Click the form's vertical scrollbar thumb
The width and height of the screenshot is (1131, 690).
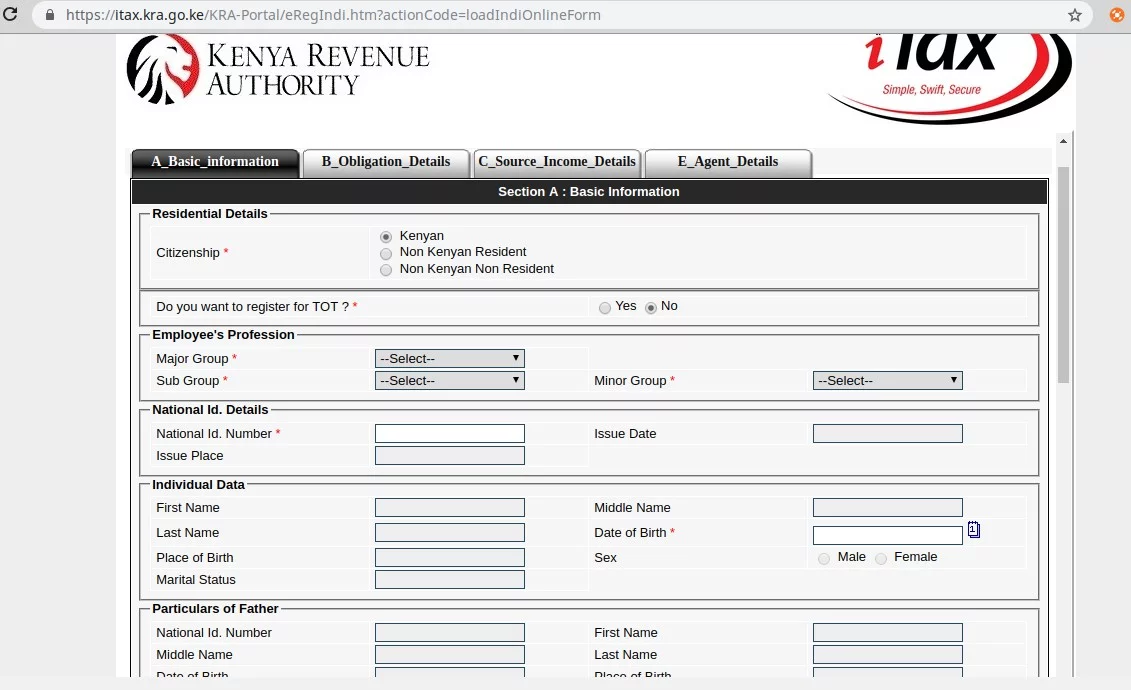pos(1063,274)
